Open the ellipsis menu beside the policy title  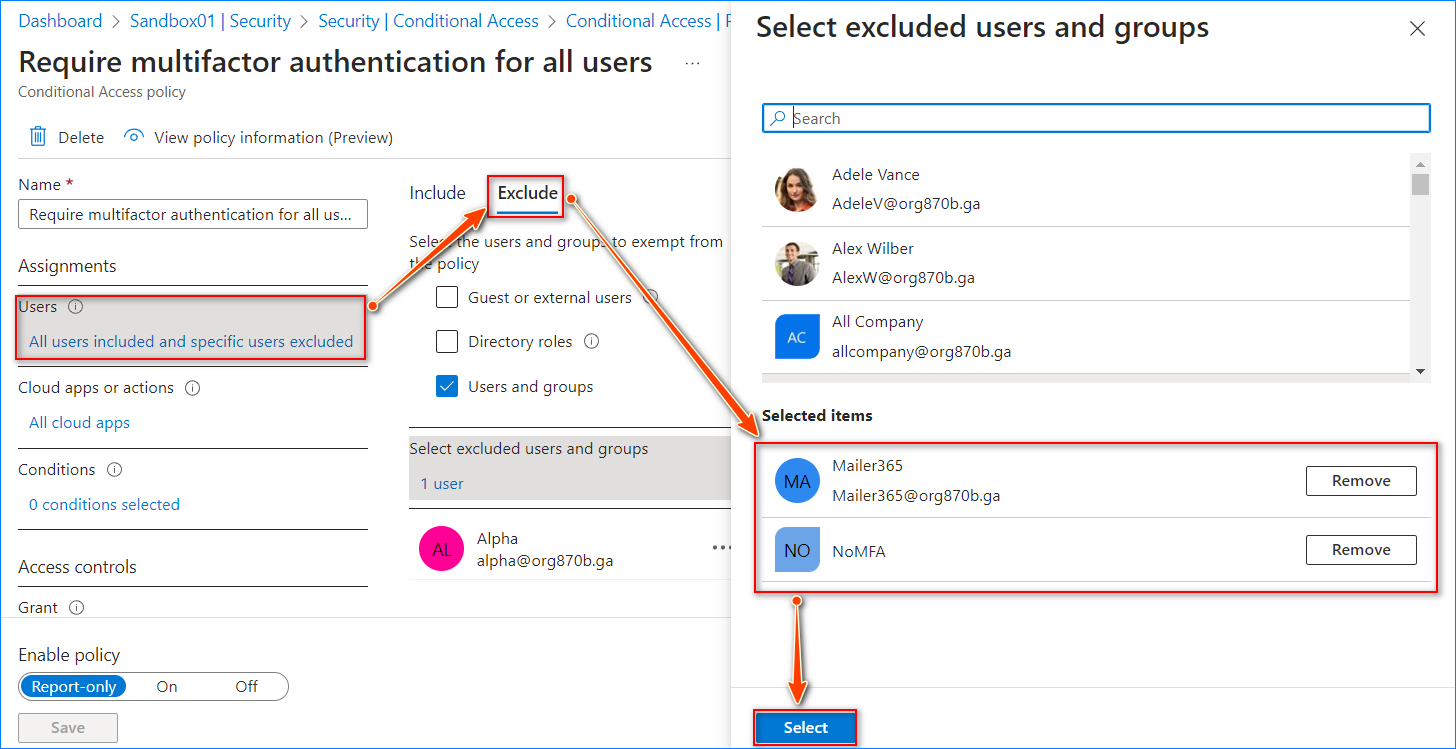point(693,63)
